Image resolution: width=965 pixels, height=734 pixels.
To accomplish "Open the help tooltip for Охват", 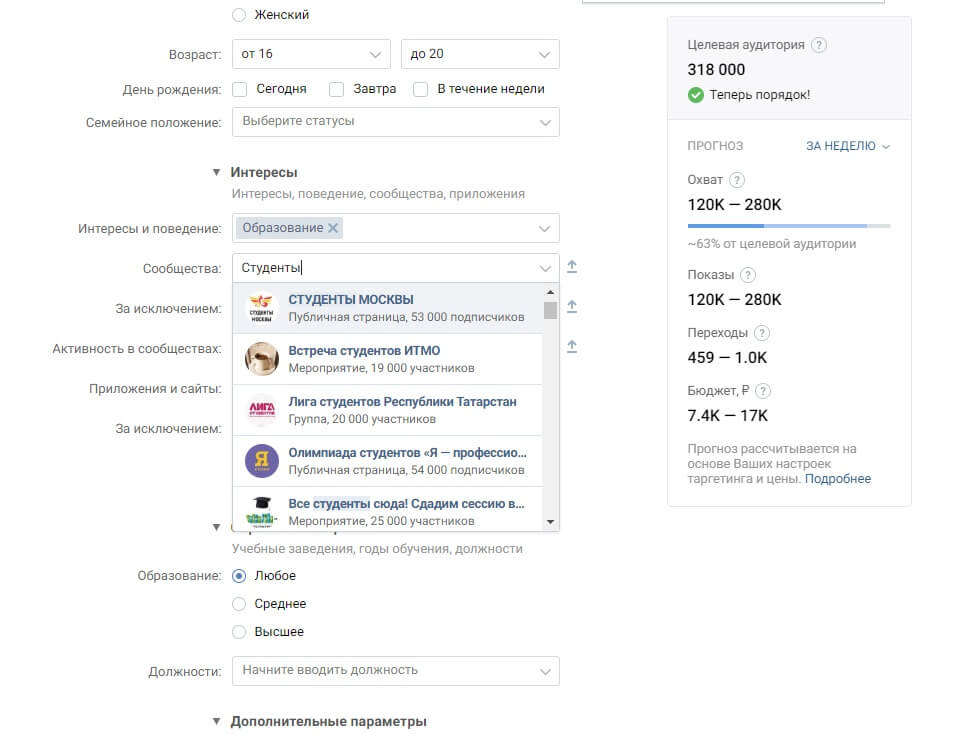I will [737, 180].
